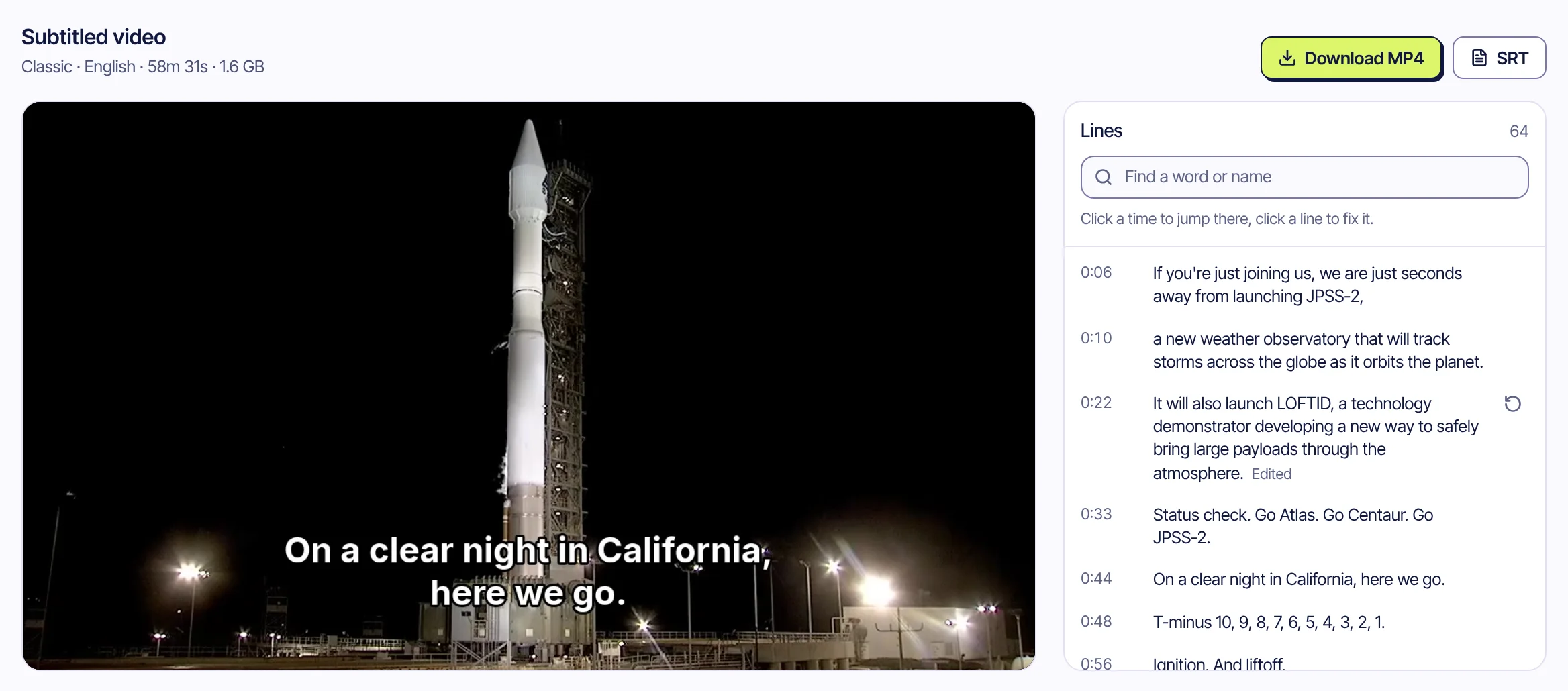Click the revert icon on the LOFTID line
1568x691 pixels.
pos(1512,404)
